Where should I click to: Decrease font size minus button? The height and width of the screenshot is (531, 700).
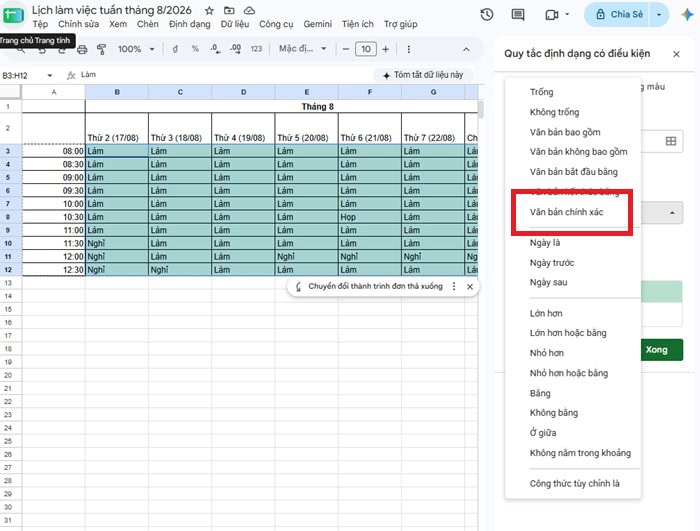click(346, 49)
